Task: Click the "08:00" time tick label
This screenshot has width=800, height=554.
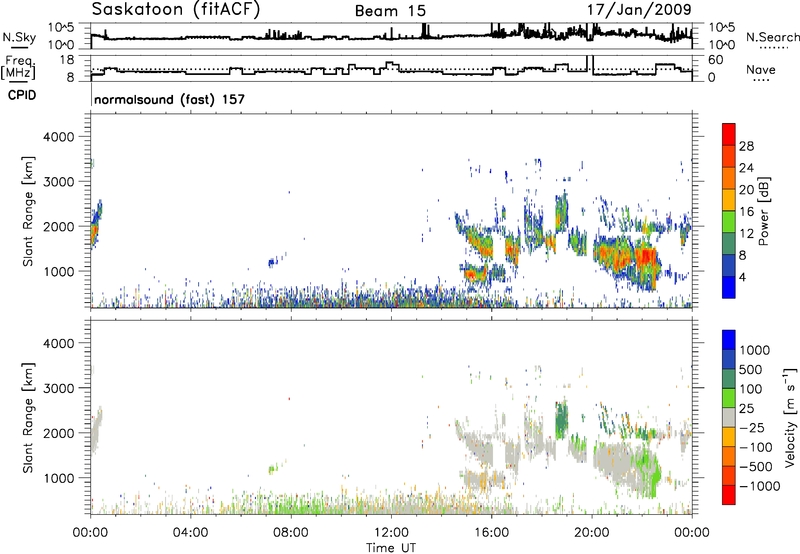Action: coord(291,533)
